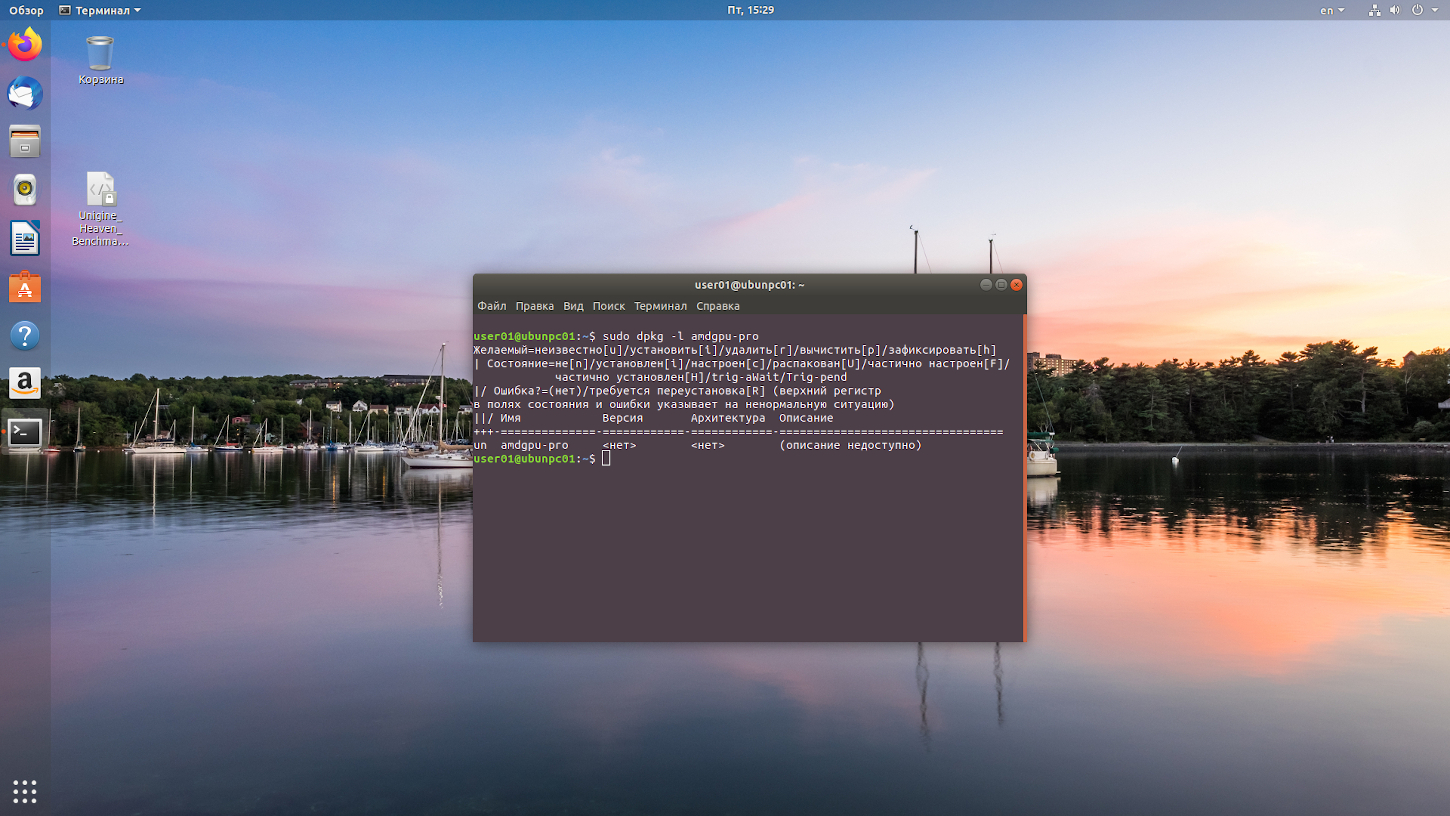Select the Terminal icon in dock
This screenshot has width=1450, height=816.
(x=25, y=432)
